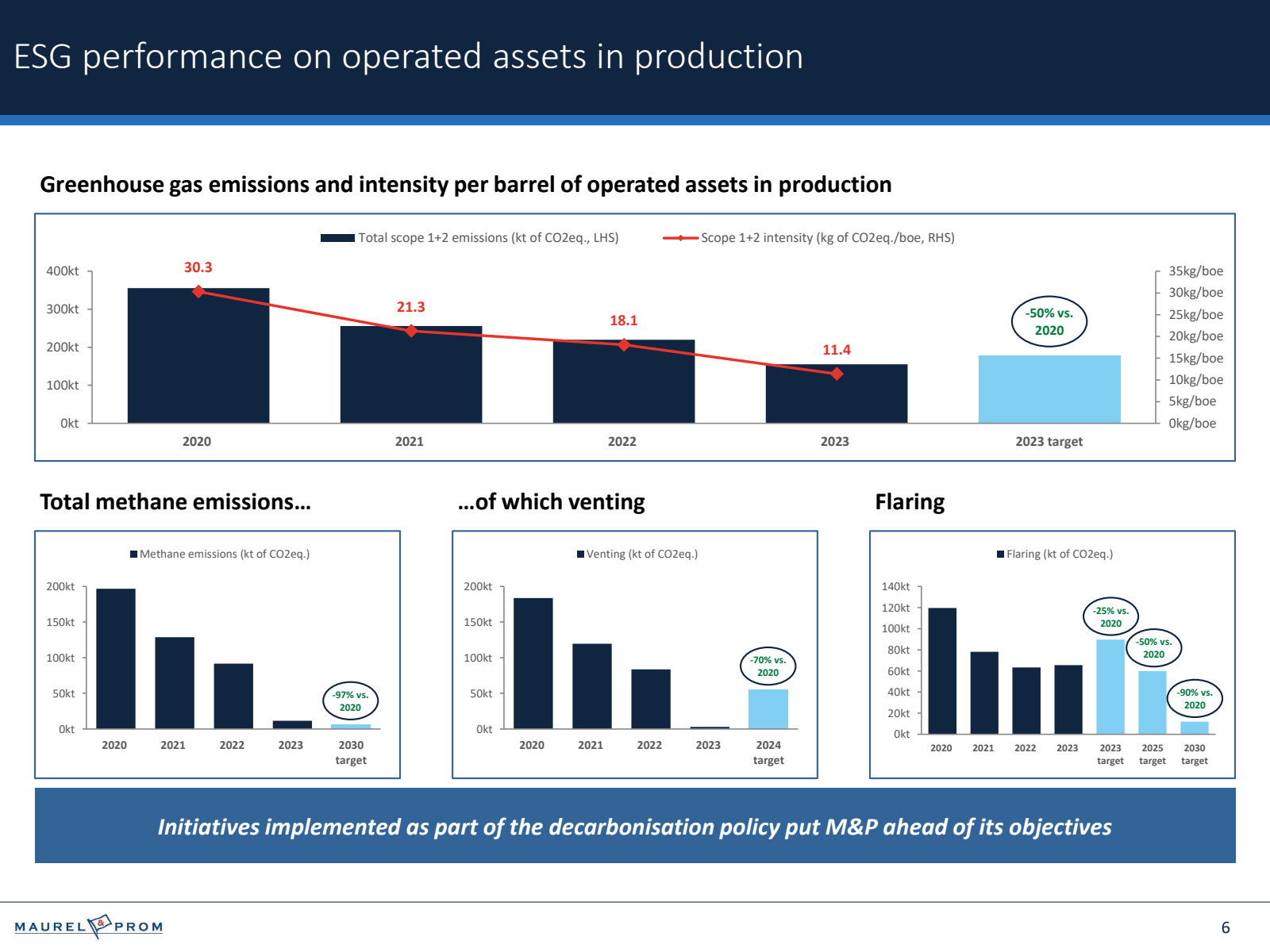Screen dimensions: 1270x952
Task: Click the light blue 2025 target flaring bar
Action: (x=1153, y=702)
